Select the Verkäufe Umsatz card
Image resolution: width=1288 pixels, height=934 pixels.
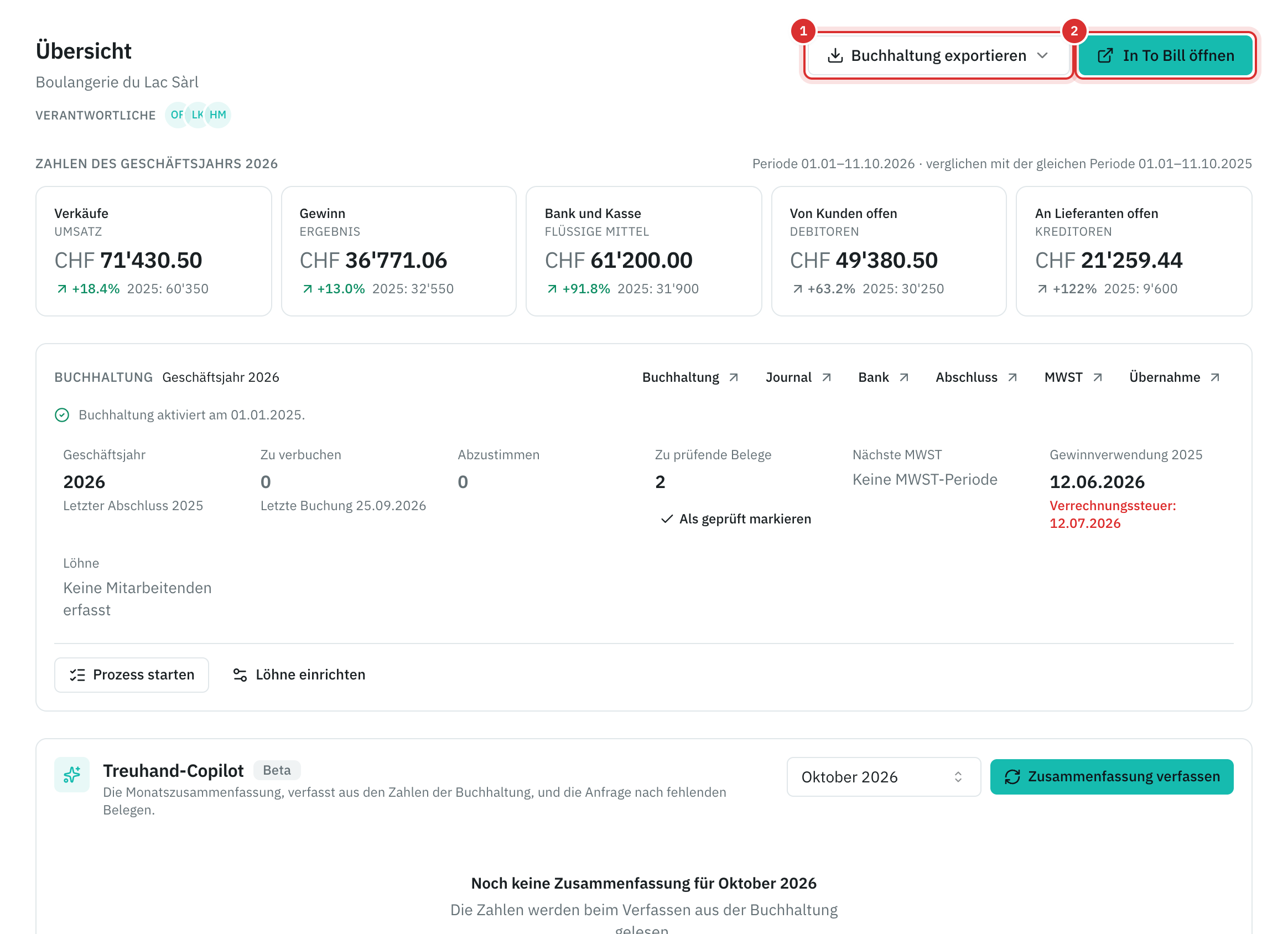coord(153,251)
